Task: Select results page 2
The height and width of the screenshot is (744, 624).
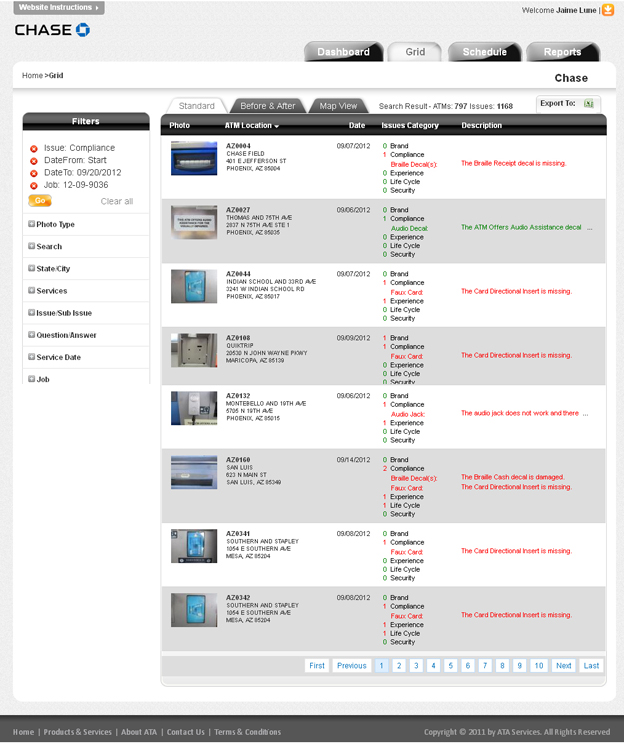Action: coord(399,666)
